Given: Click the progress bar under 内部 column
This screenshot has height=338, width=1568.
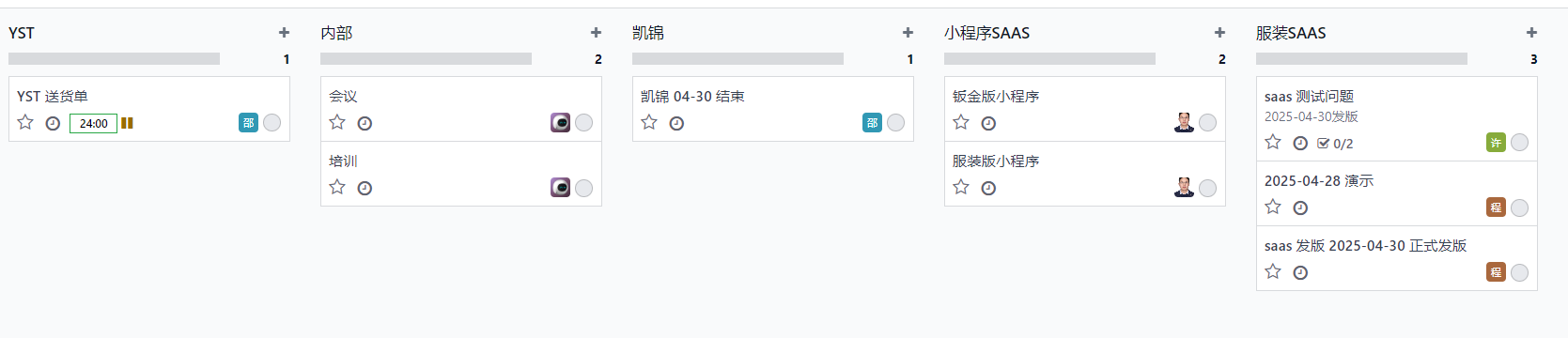Looking at the screenshot, I should pos(426,58).
